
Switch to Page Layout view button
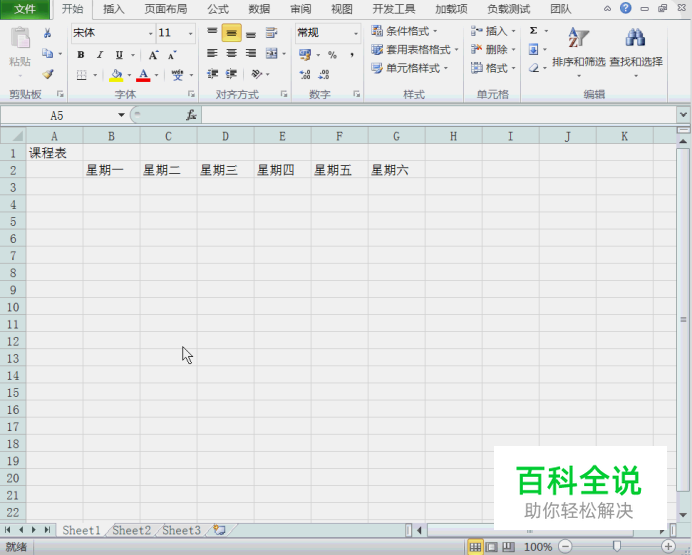point(492,548)
